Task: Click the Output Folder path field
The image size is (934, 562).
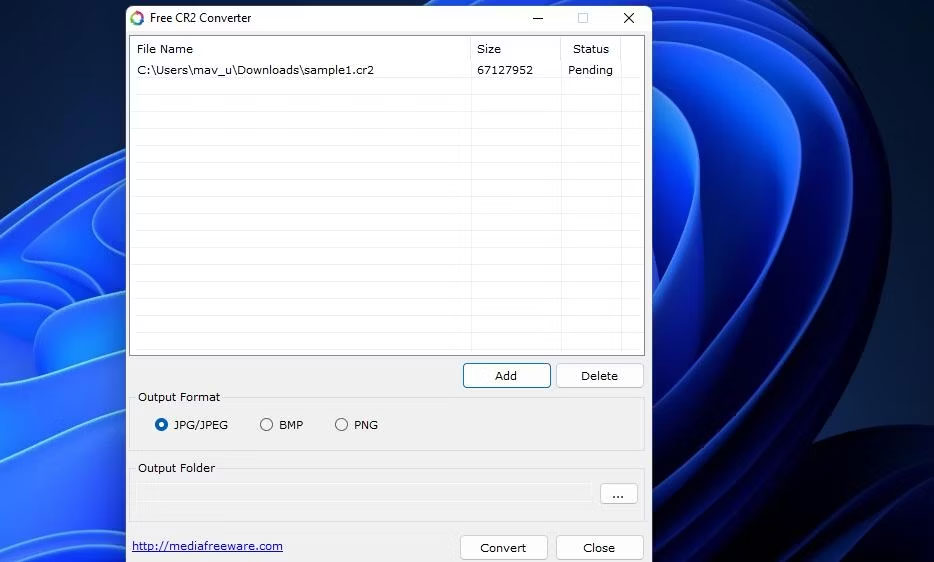Action: click(364, 493)
